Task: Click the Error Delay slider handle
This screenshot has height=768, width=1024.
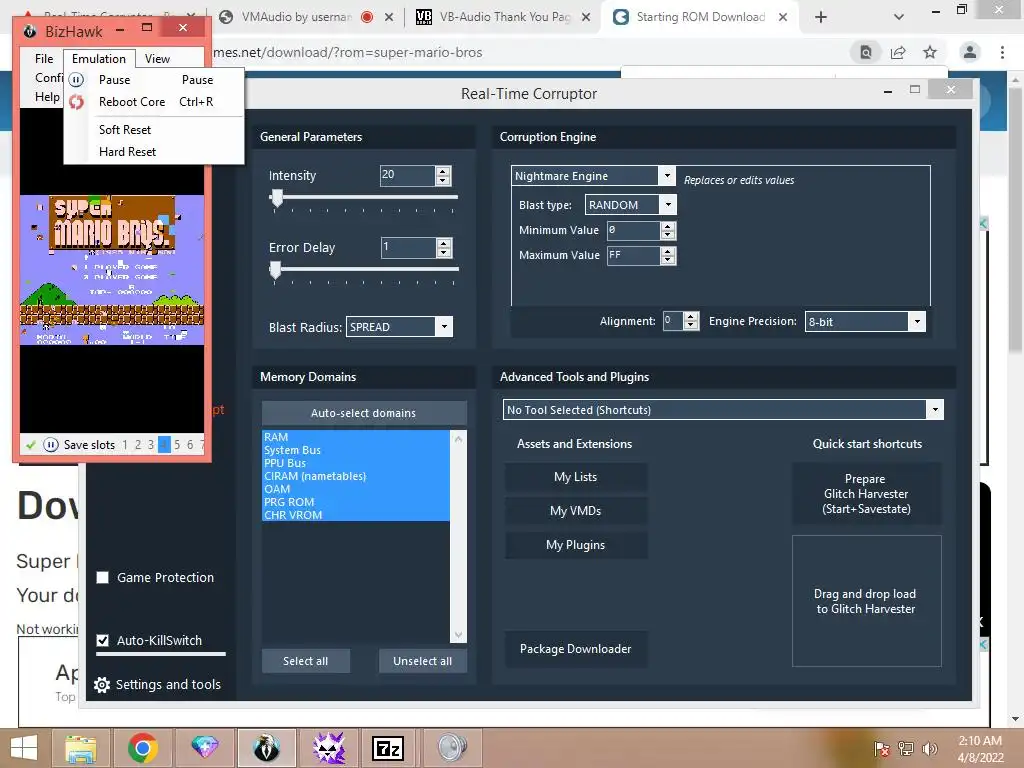Action: [x=276, y=270]
